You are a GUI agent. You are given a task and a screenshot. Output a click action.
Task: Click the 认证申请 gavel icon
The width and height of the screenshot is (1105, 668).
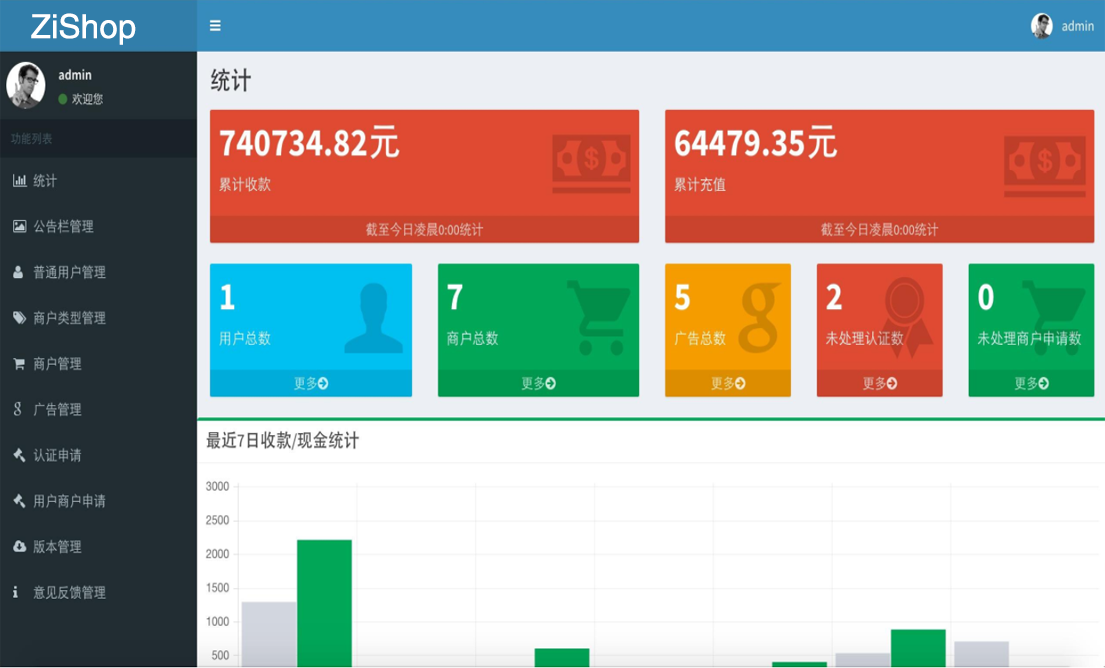[x=20, y=455]
